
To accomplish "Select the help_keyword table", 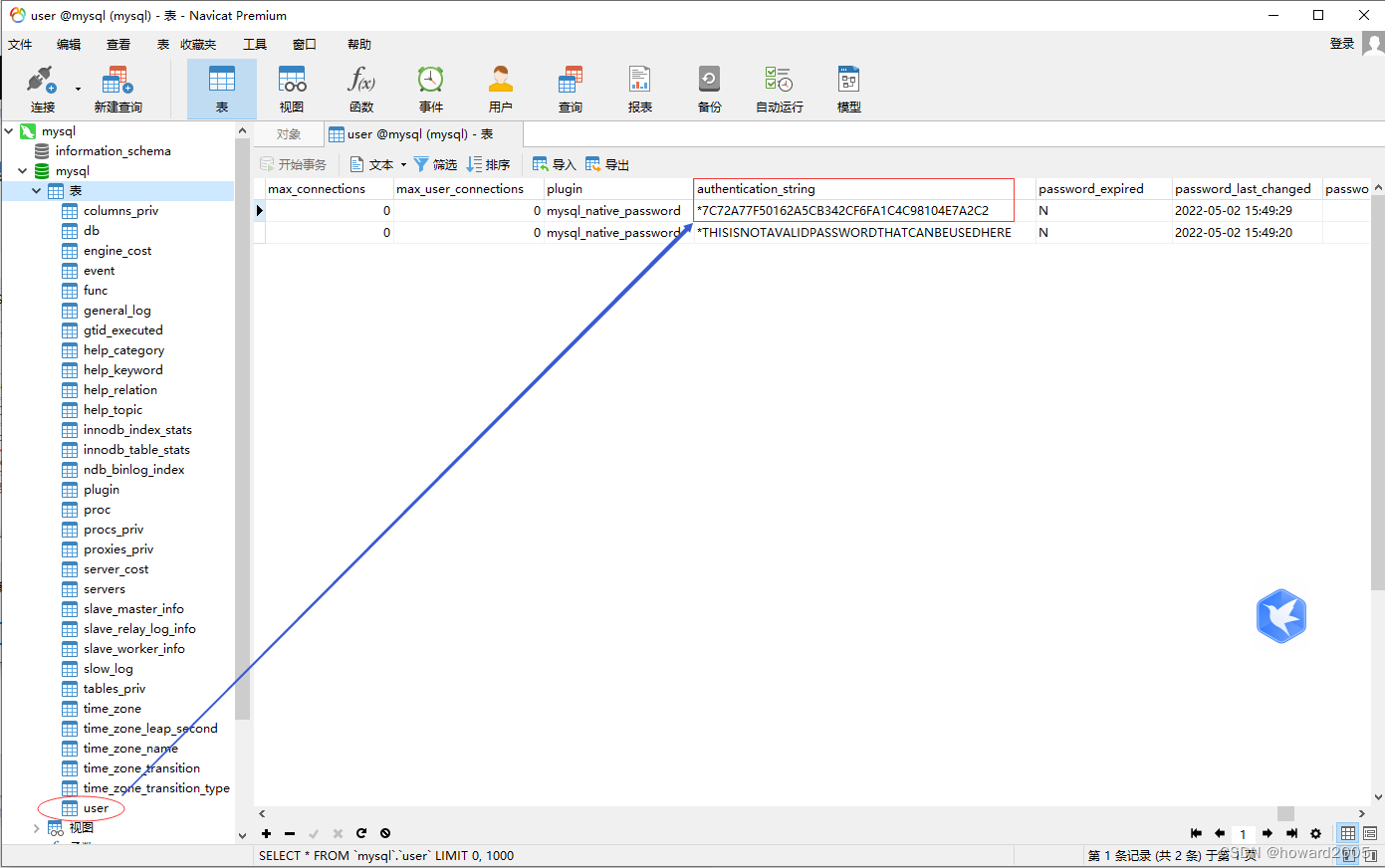I will point(122,369).
